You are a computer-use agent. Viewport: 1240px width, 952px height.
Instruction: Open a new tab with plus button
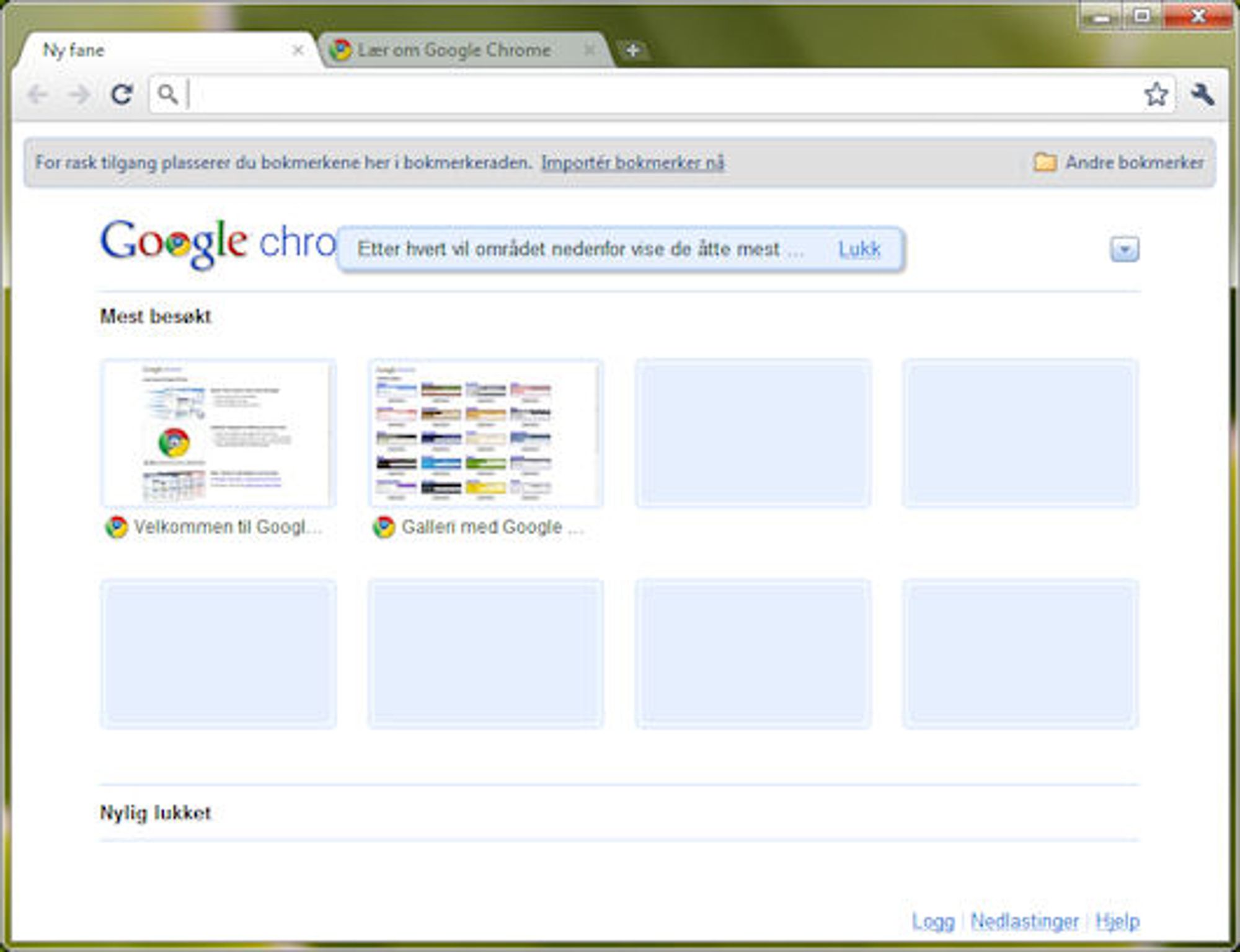pyautogui.click(x=632, y=50)
